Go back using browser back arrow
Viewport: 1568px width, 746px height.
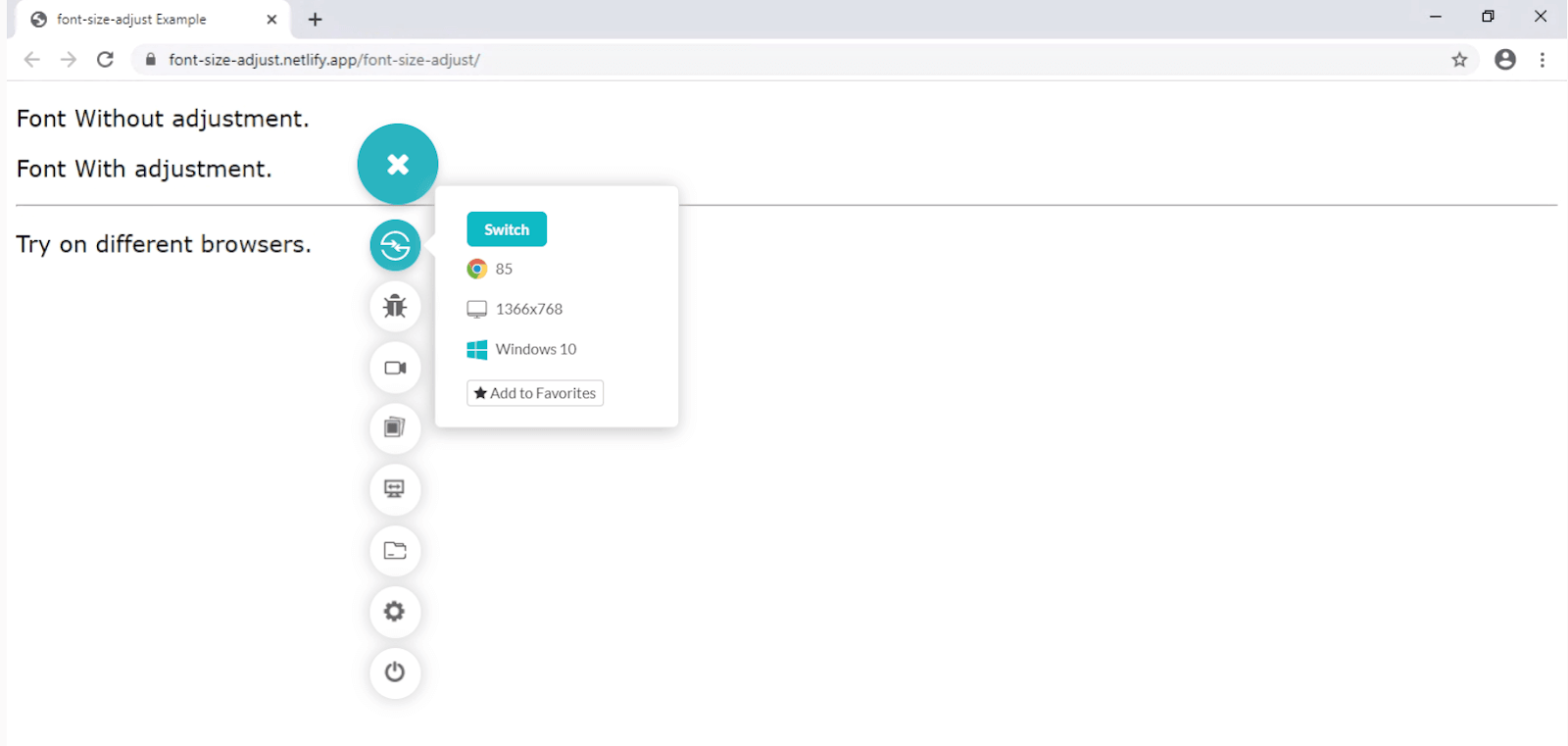(x=32, y=60)
